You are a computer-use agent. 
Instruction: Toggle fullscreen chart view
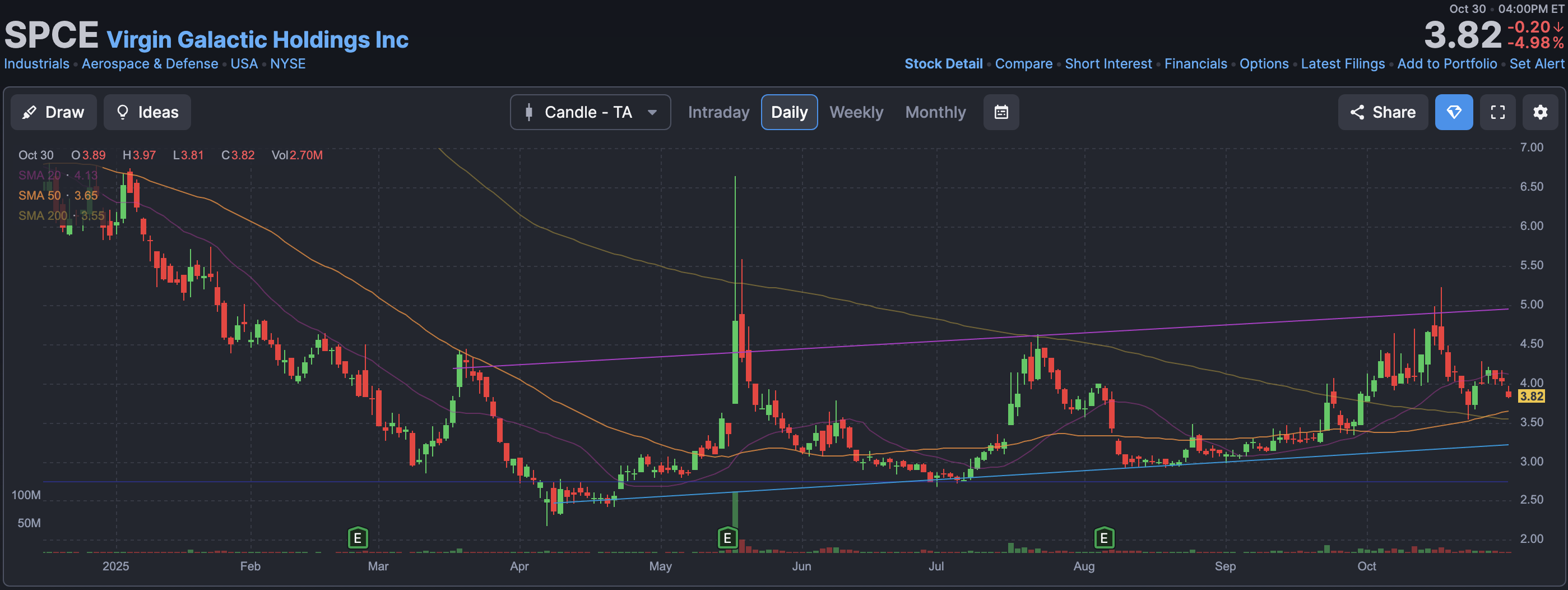pos(1498,112)
